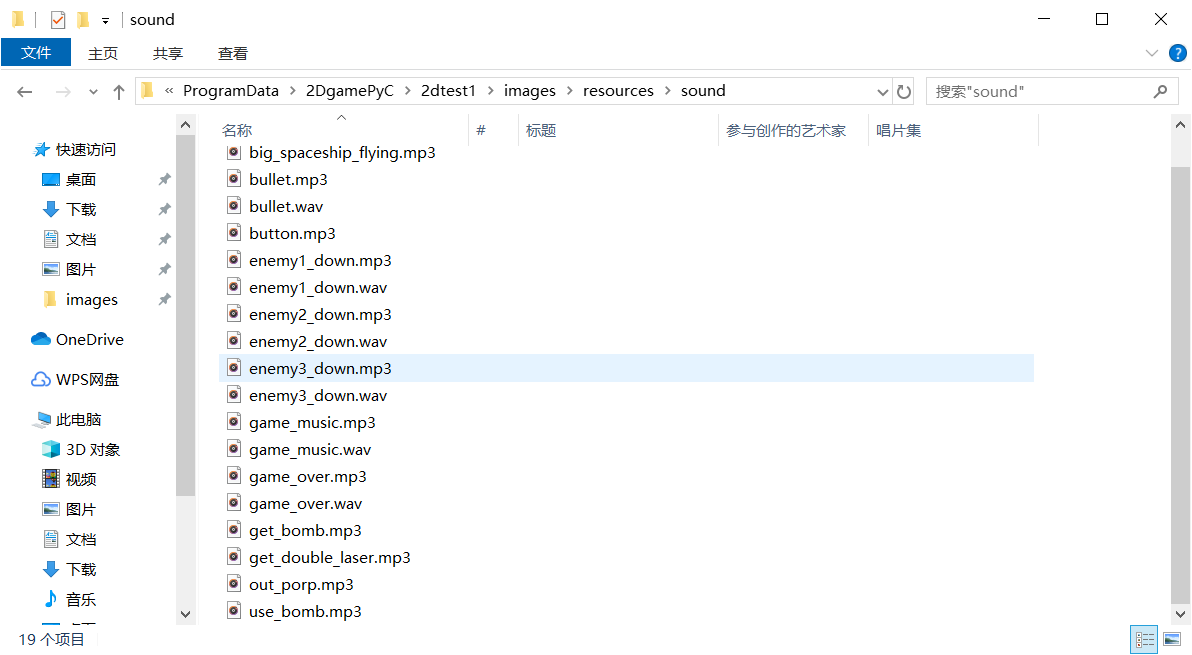1192x655 pixels.
Task: Select game_over.mp3 file
Action: 307,476
